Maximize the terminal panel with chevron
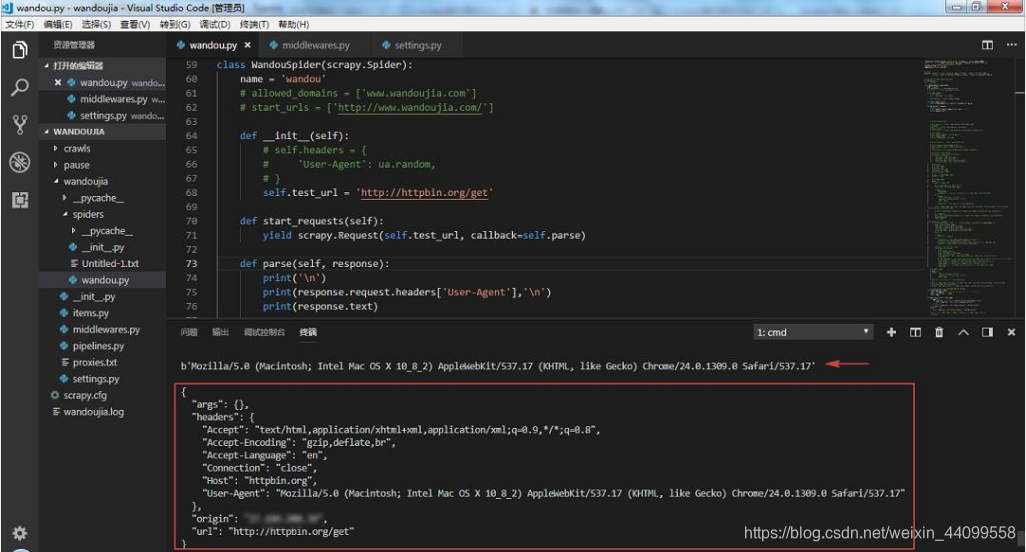This screenshot has height=552, width=1026. pos(963,332)
